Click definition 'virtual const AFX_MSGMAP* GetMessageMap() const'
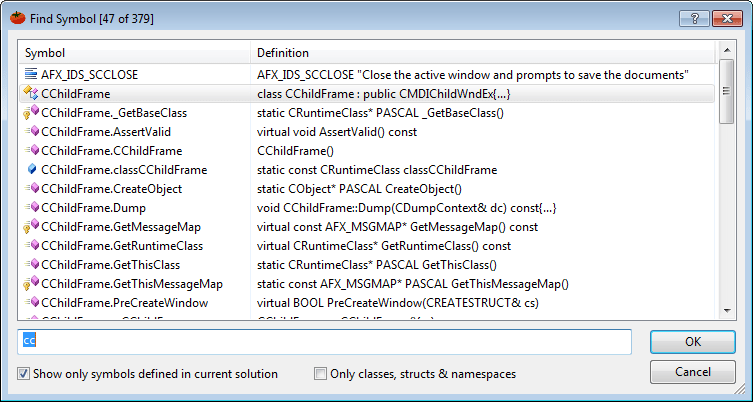Image resolution: width=753 pixels, height=402 pixels. (398, 227)
